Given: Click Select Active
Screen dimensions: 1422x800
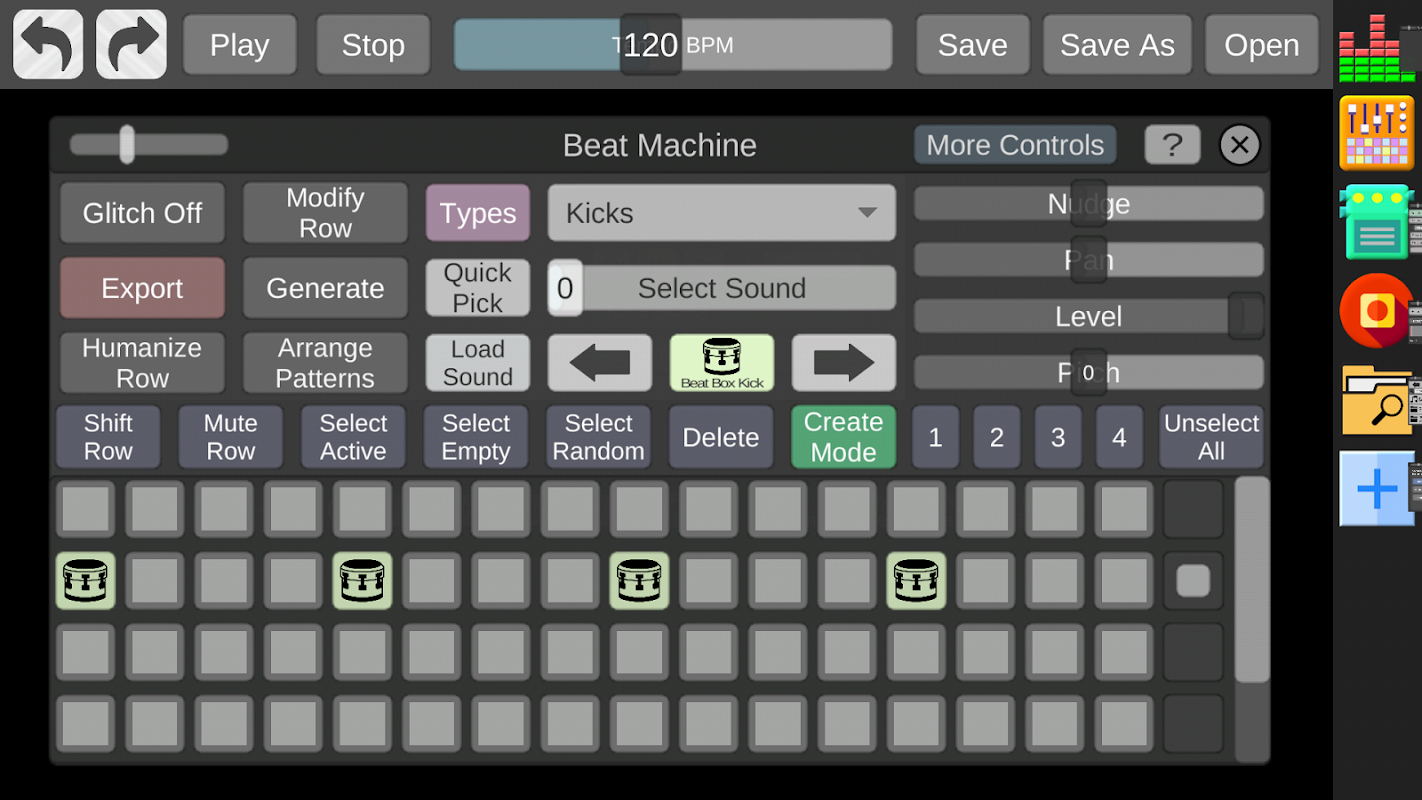Looking at the screenshot, I should click(353, 437).
